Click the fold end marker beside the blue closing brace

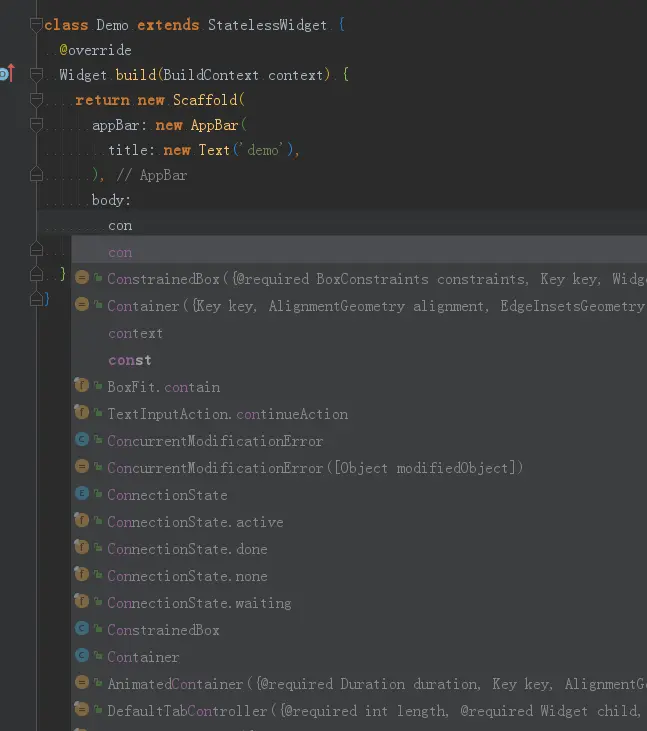tap(36, 299)
